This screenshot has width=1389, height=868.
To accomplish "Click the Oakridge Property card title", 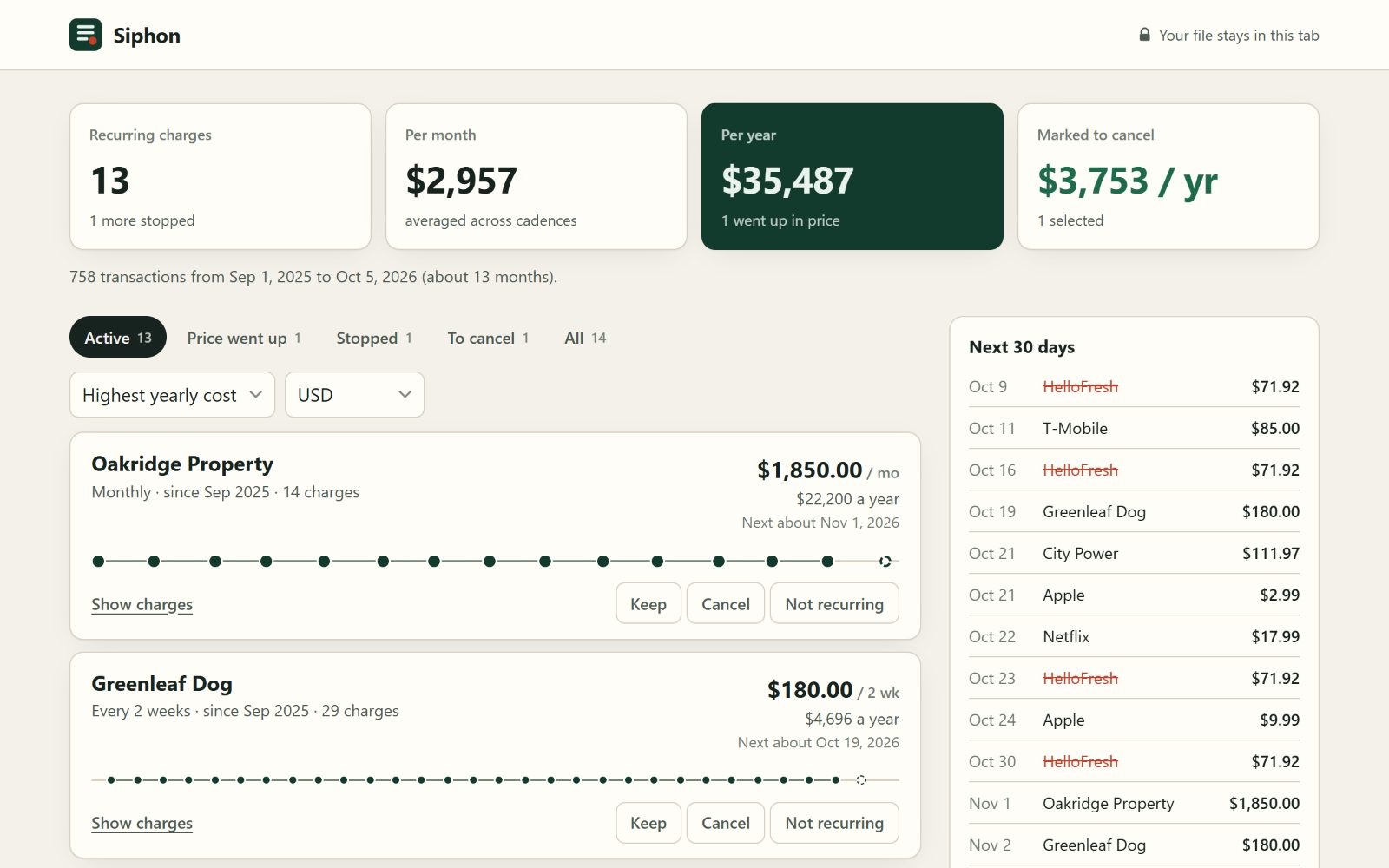I will click(x=182, y=464).
